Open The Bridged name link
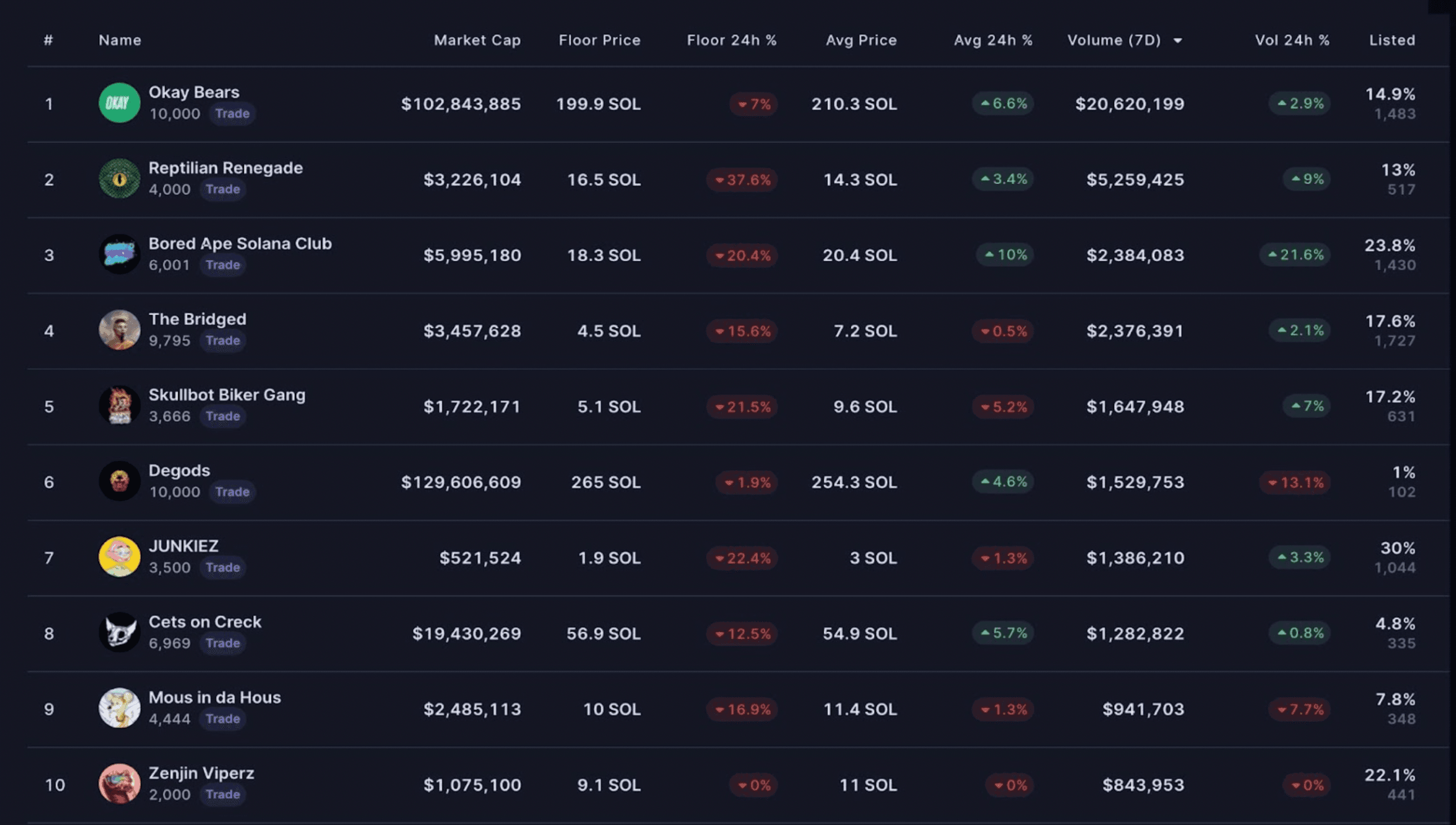This screenshot has width=1456, height=825. (197, 319)
